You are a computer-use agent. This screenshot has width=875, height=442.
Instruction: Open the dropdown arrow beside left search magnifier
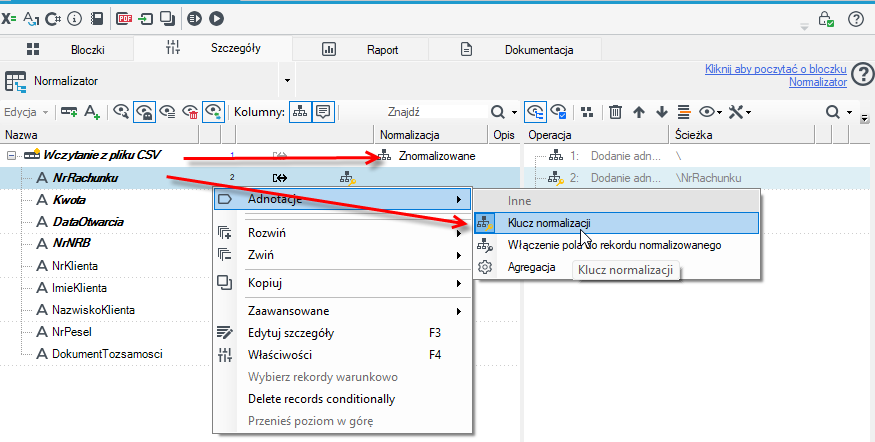tap(514, 113)
